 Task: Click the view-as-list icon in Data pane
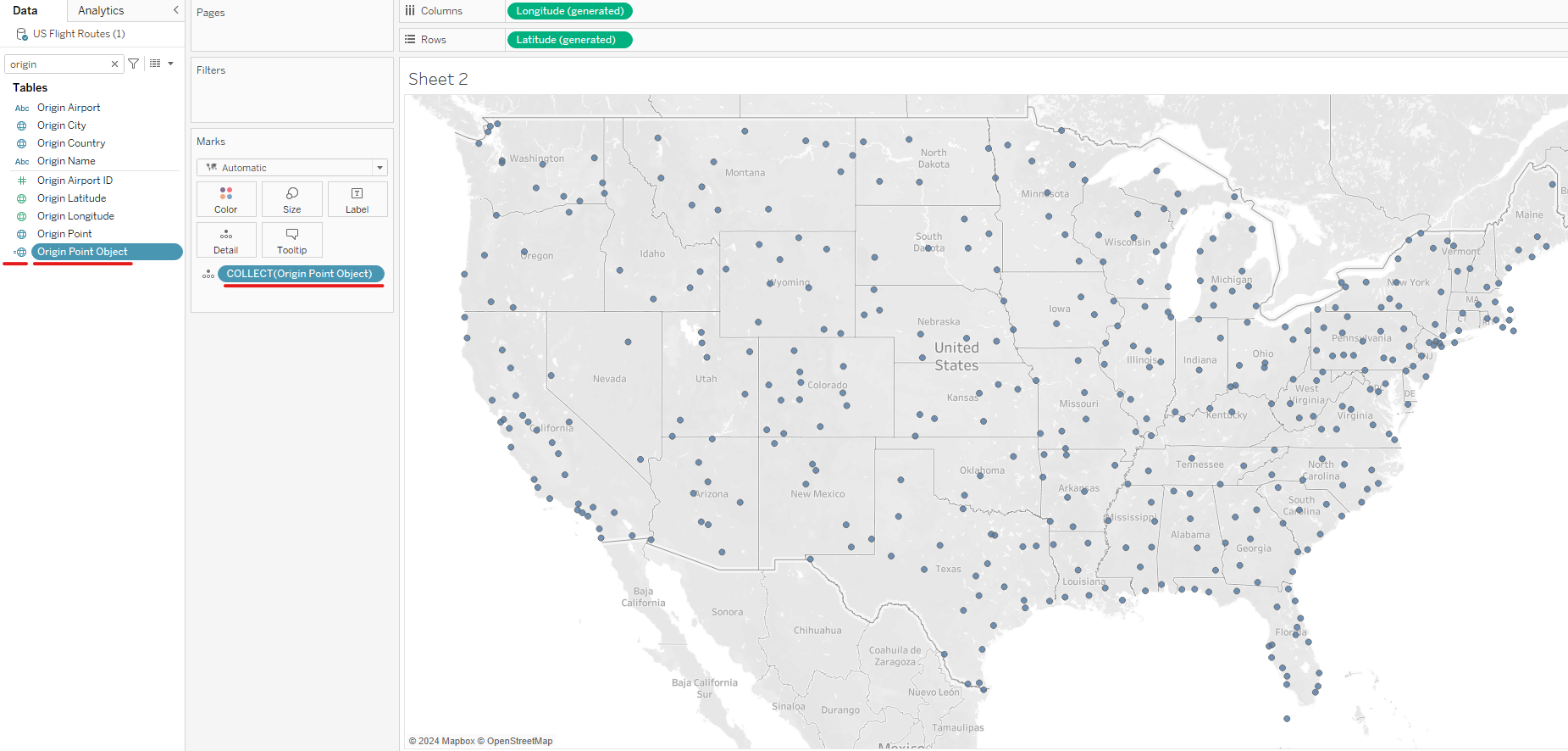pos(155,64)
